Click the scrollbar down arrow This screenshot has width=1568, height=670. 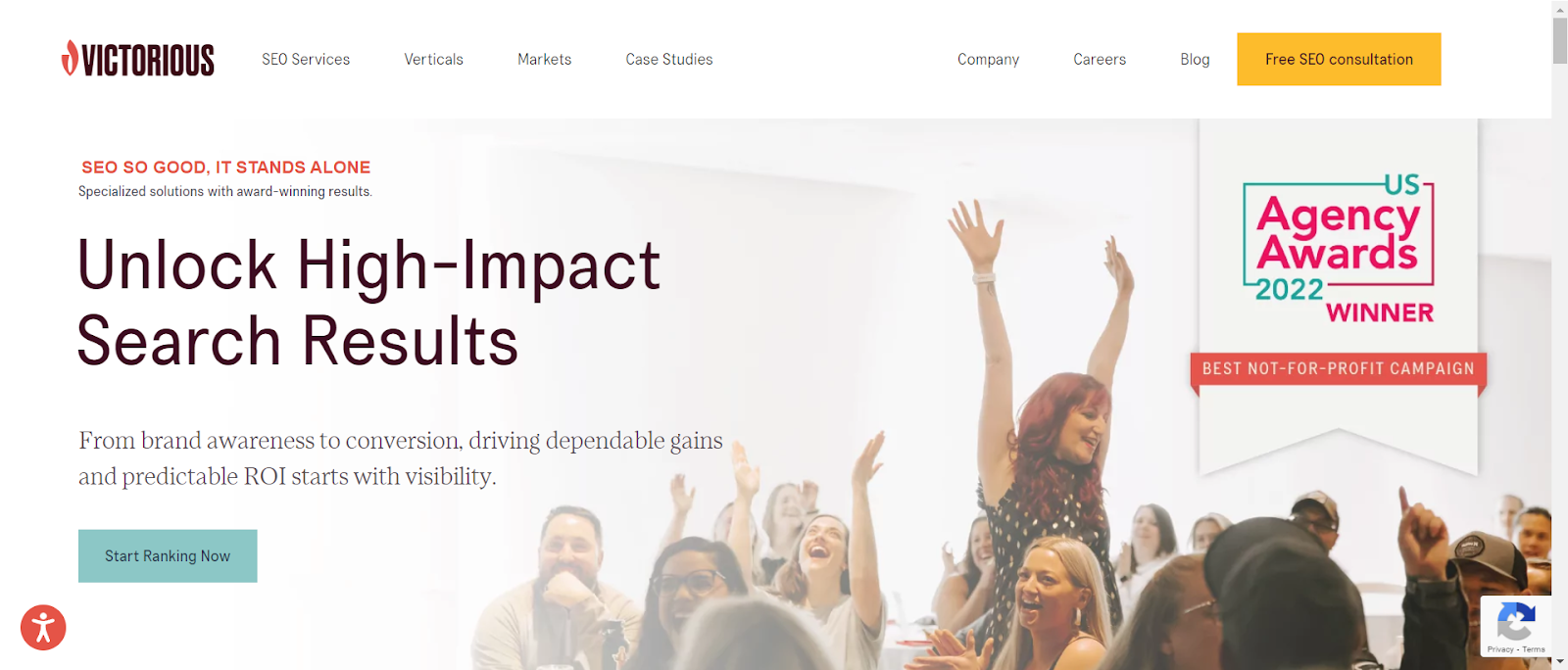pyautogui.click(x=1559, y=662)
